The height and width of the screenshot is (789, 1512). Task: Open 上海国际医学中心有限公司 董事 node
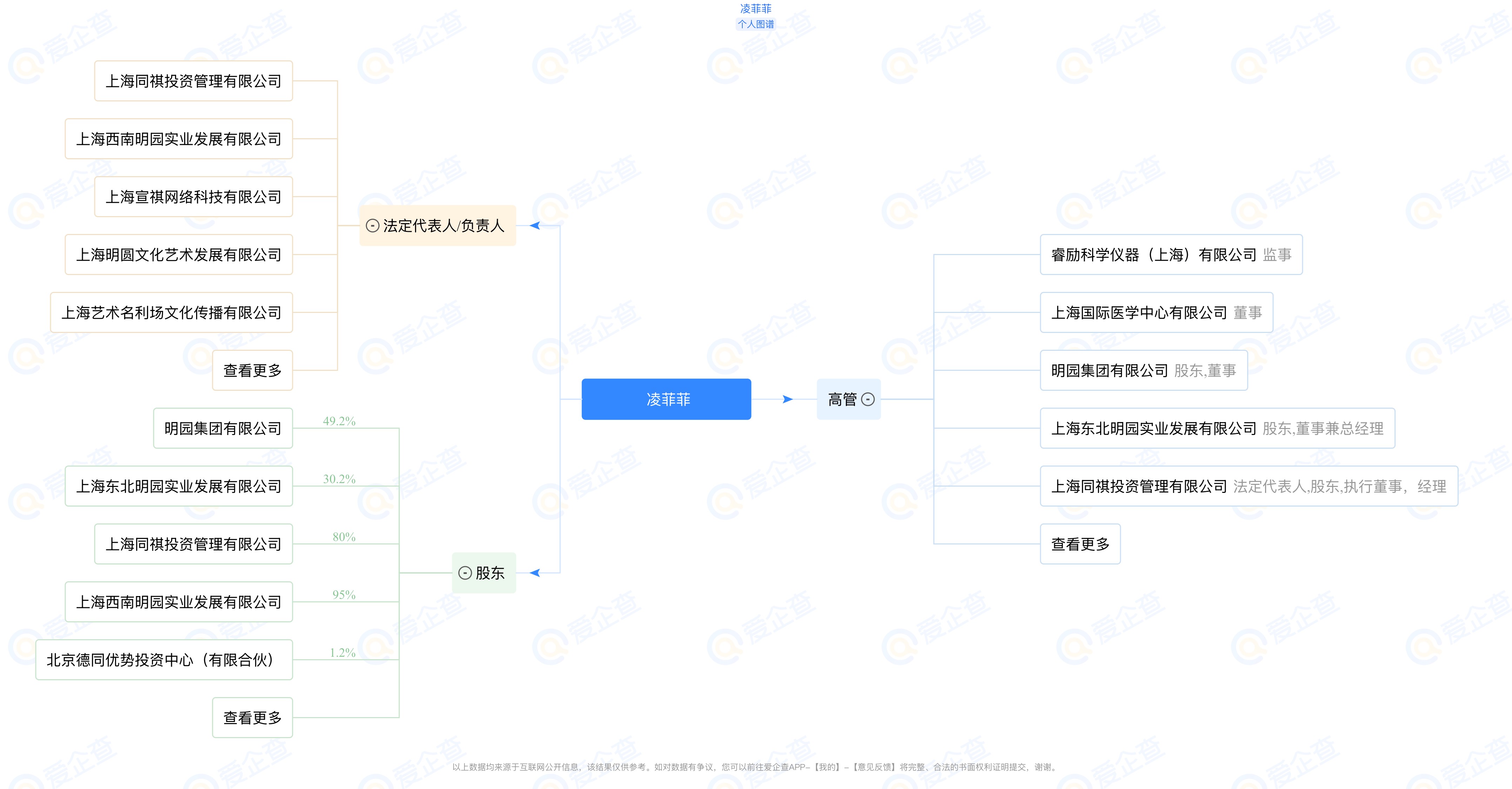click(x=1156, y=313)
